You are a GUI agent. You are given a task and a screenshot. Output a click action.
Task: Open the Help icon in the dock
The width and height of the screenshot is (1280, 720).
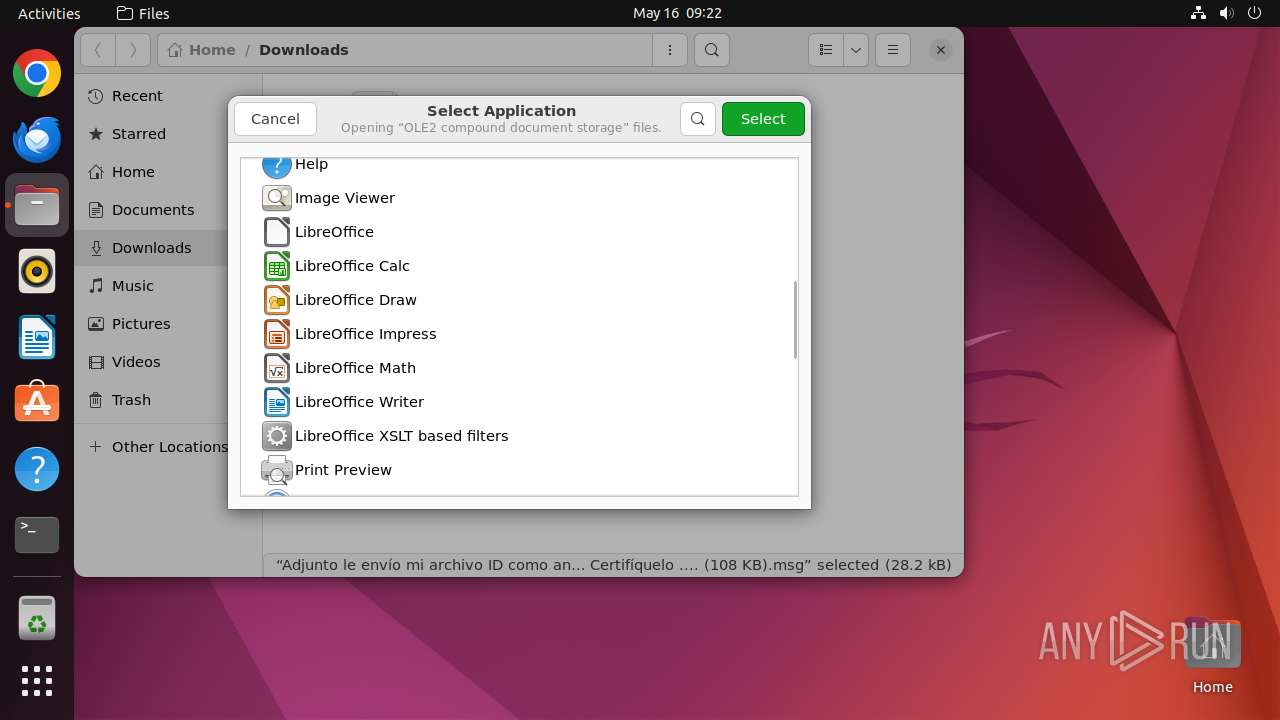pyautogui.click(x=37, y=469)
